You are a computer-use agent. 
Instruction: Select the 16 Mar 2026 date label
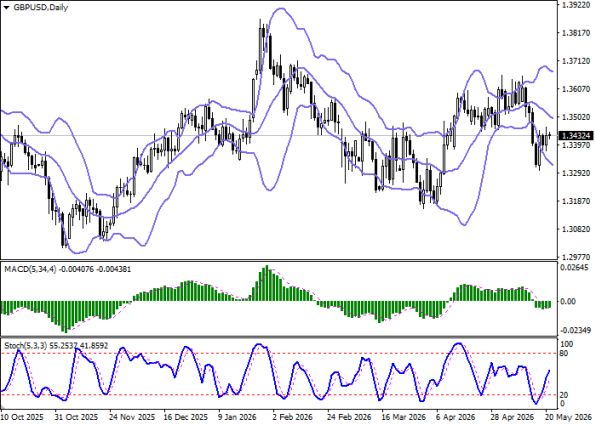pos(404,417)
